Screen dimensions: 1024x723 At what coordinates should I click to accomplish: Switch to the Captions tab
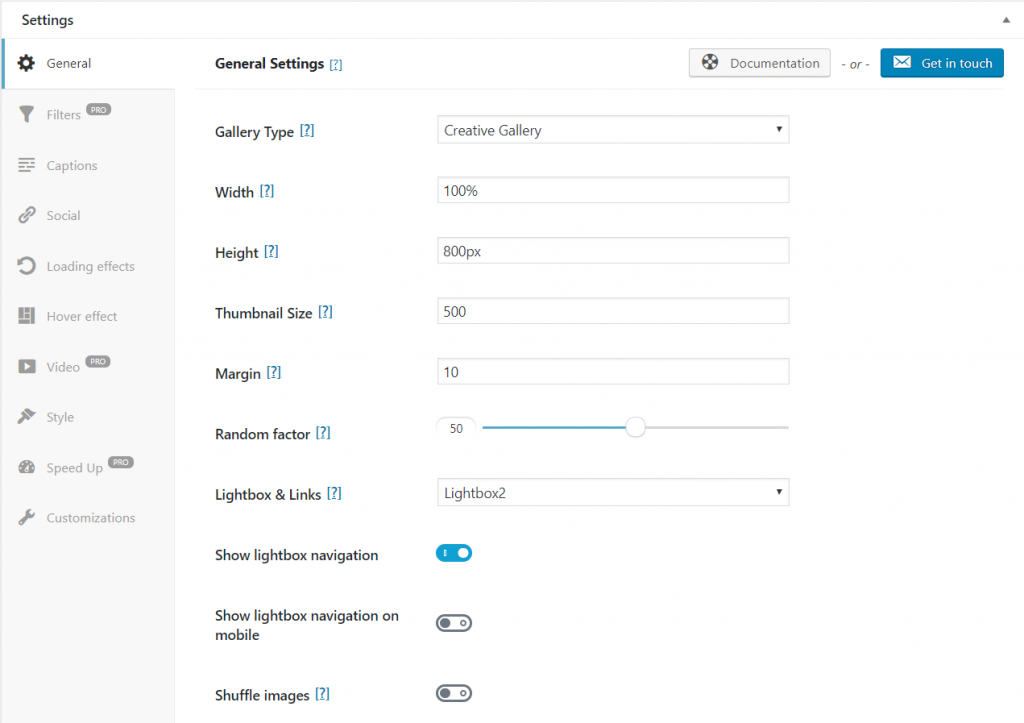[89, 165]
